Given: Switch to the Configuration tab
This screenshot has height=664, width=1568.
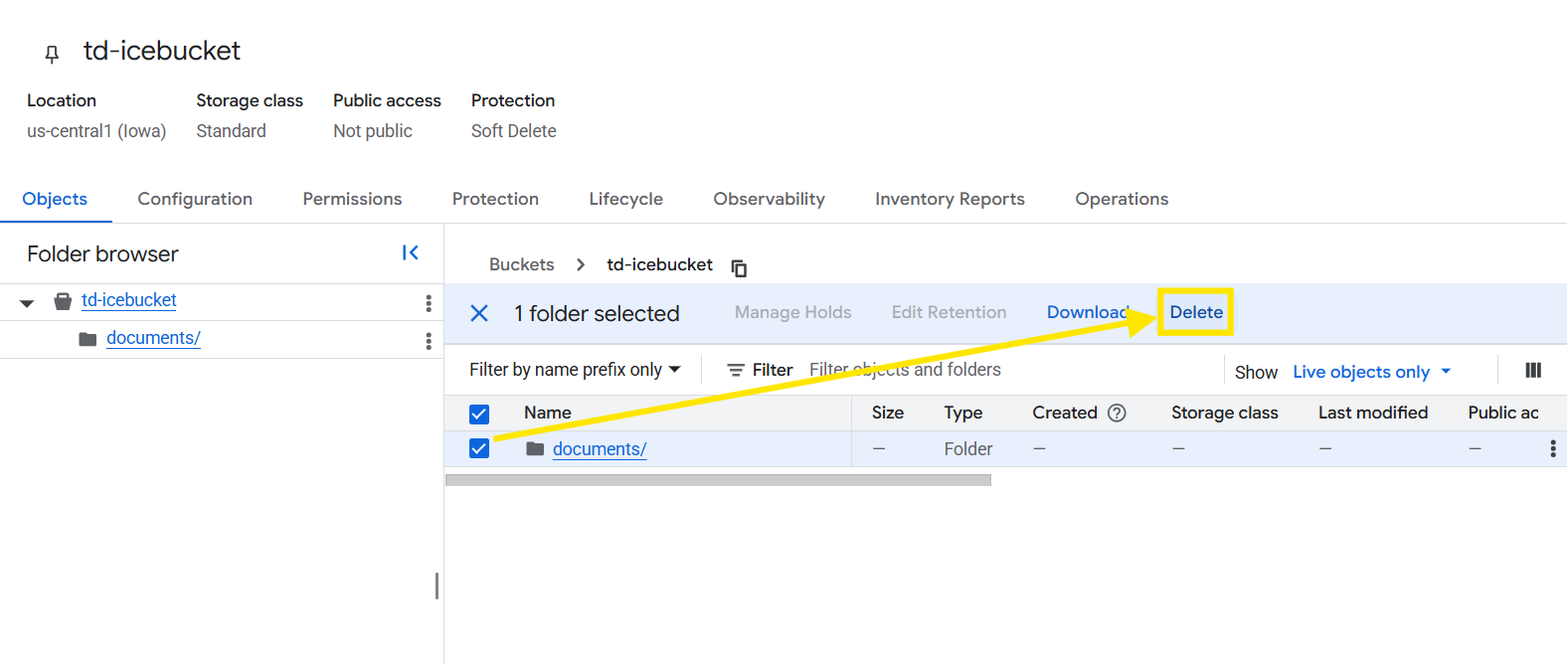Looking at the screenshot, I should click(x=195, y=199).
